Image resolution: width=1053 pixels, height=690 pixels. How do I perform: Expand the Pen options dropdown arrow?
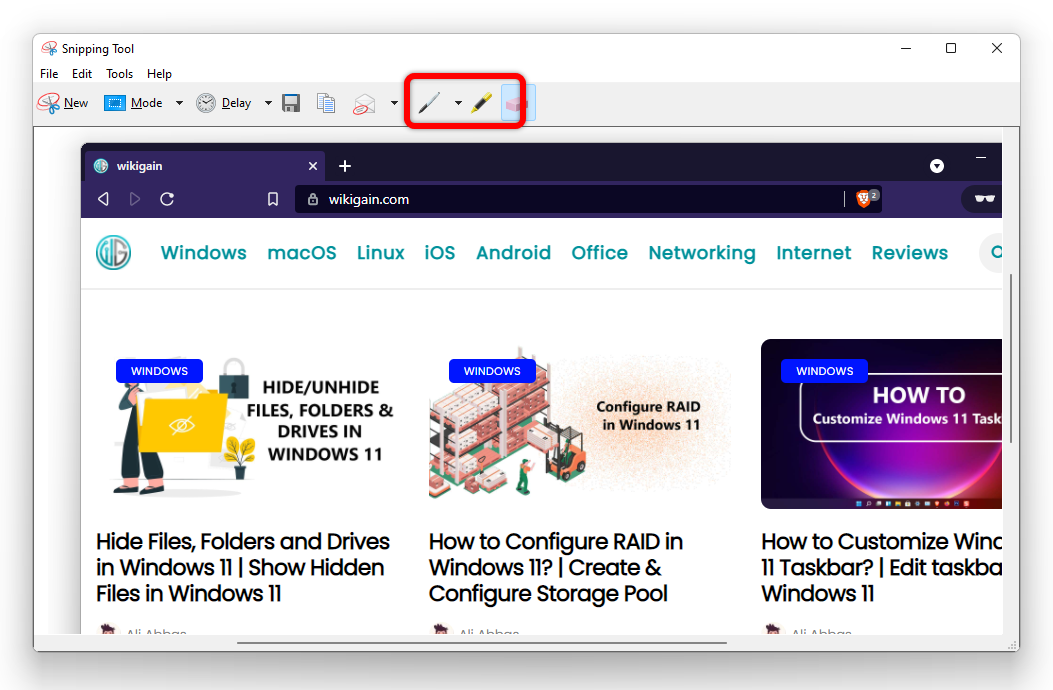click(458, 103)
